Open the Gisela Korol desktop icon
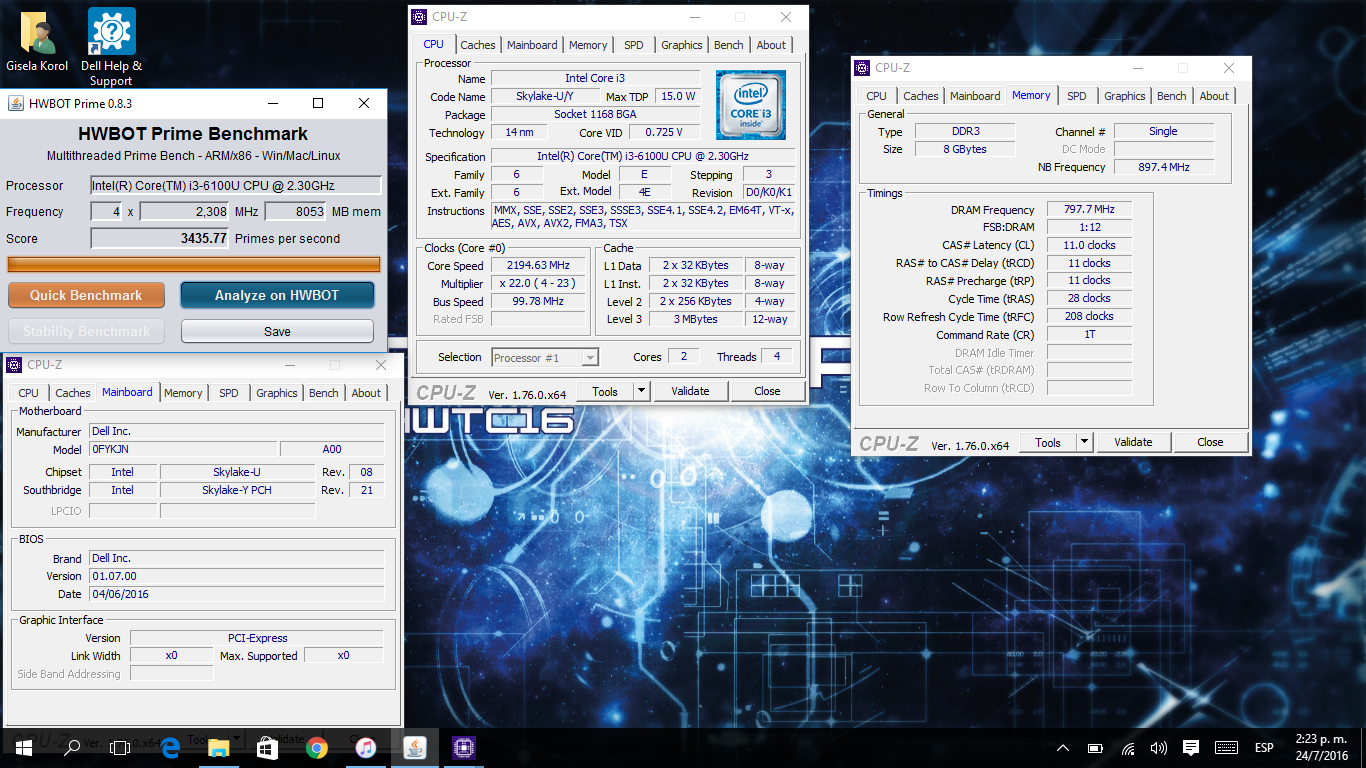 pos(37,42)
